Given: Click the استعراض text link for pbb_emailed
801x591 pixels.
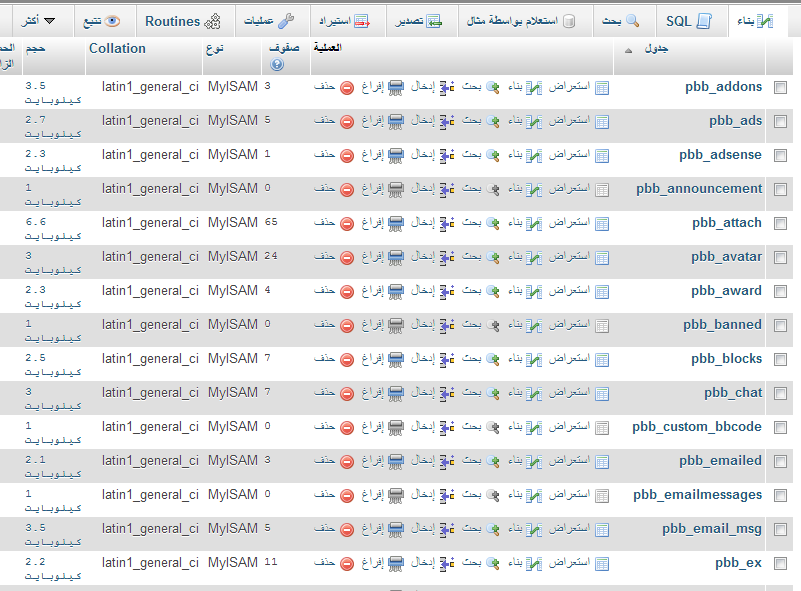Looking at the screenshot, I should click(x=569, y=460).
